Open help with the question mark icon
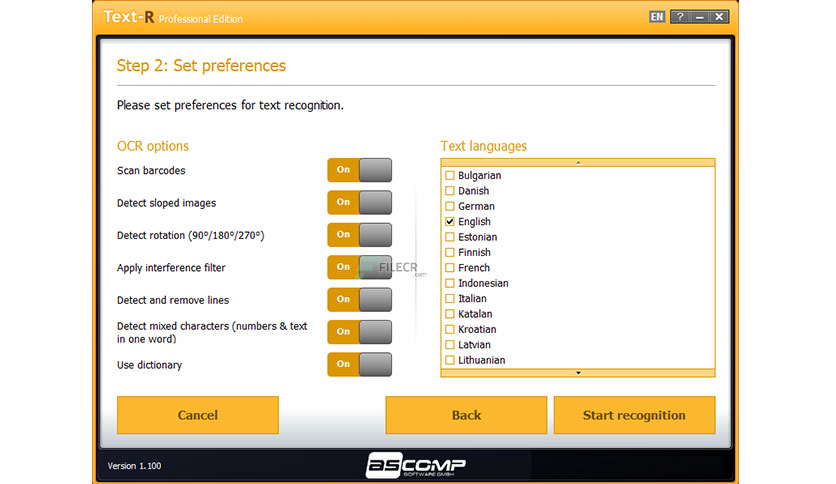Viewport: 836px width, 484px height. click(680, 17)
